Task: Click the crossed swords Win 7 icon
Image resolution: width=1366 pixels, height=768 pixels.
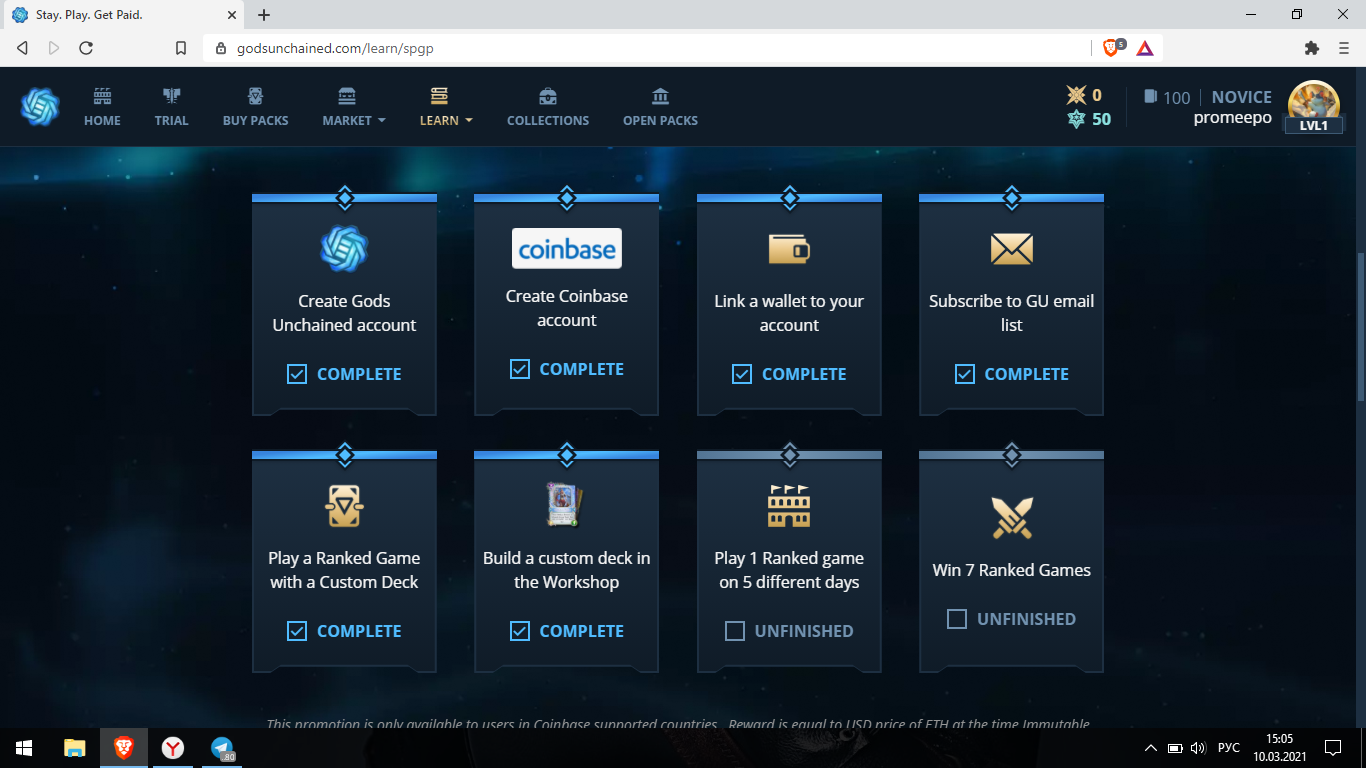Action: pos(1011,518)
